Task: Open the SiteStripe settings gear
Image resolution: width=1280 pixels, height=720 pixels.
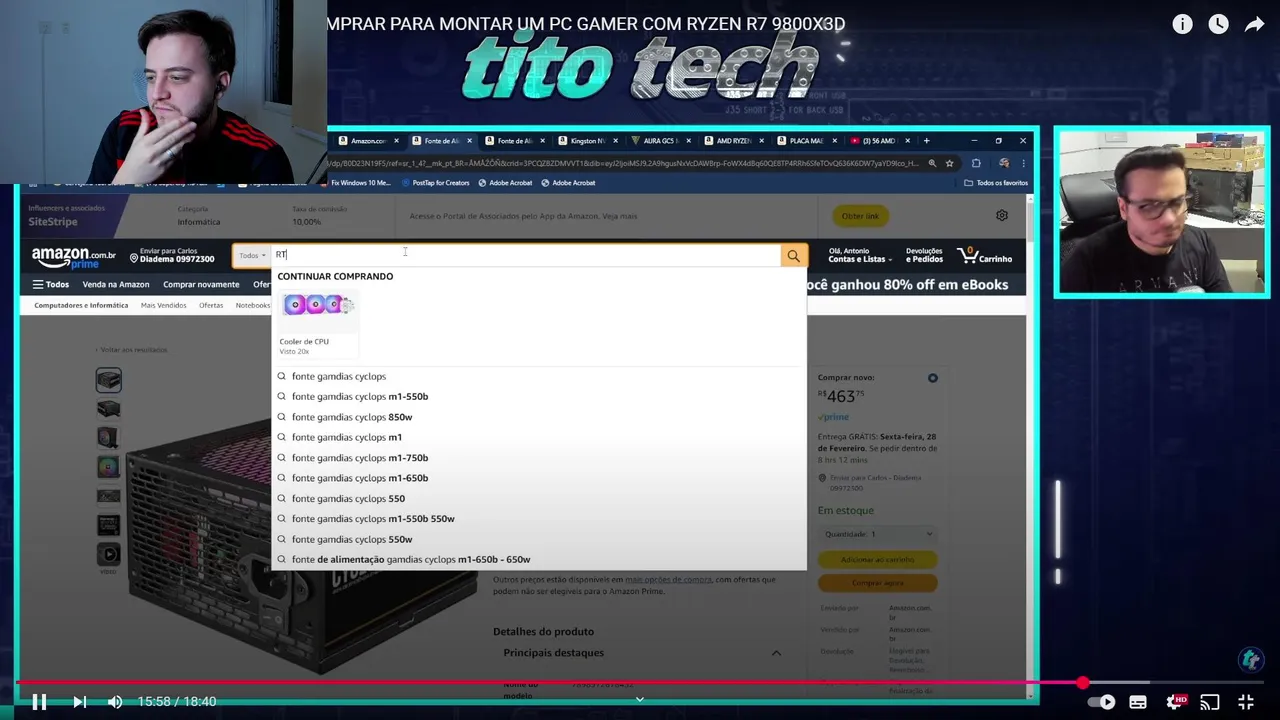Action: point(1002,215)
